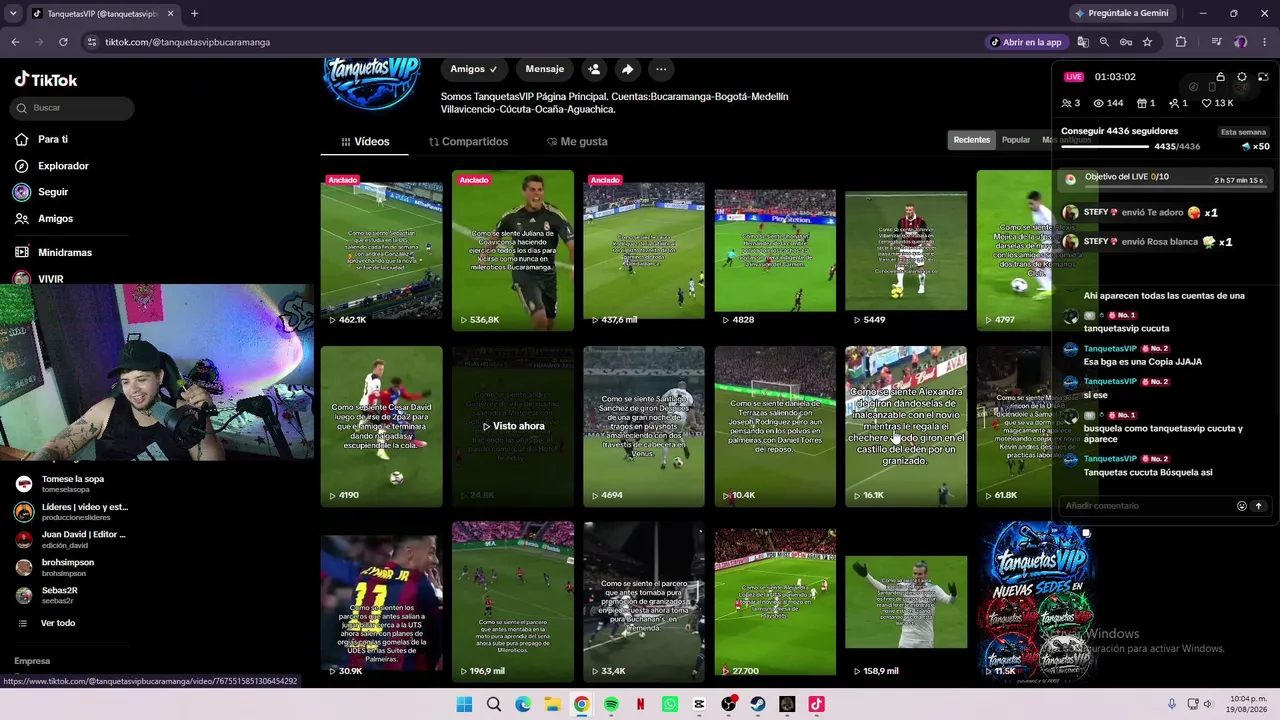Open emoji picker in comment box

[x=1242, y=506]
